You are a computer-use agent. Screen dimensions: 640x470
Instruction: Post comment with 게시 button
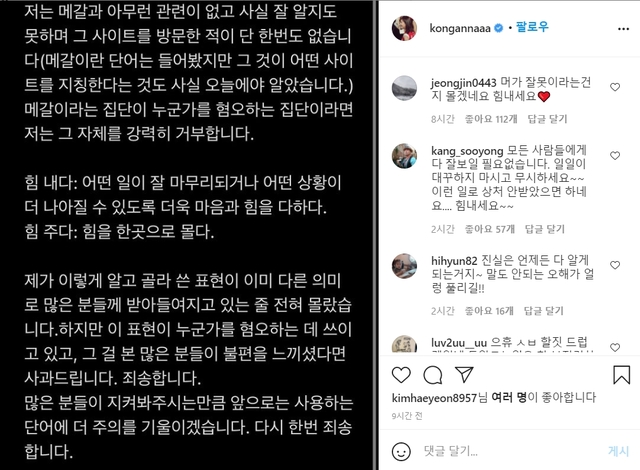click(618, 451)
